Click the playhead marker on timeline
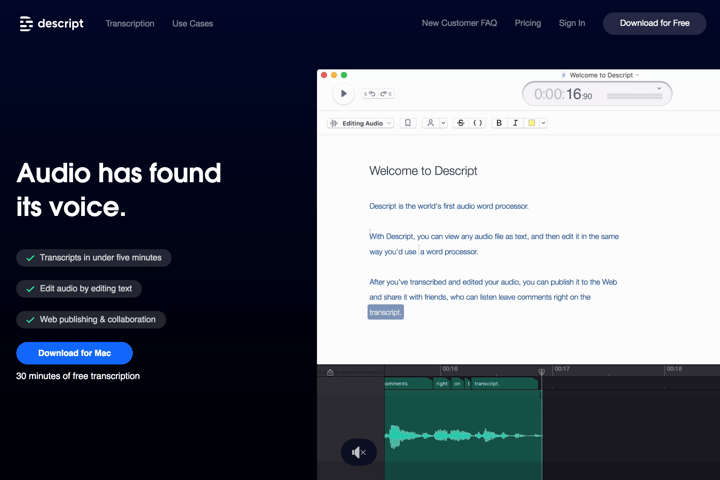This screenshot has width=720, height=480. pos(541,371)
